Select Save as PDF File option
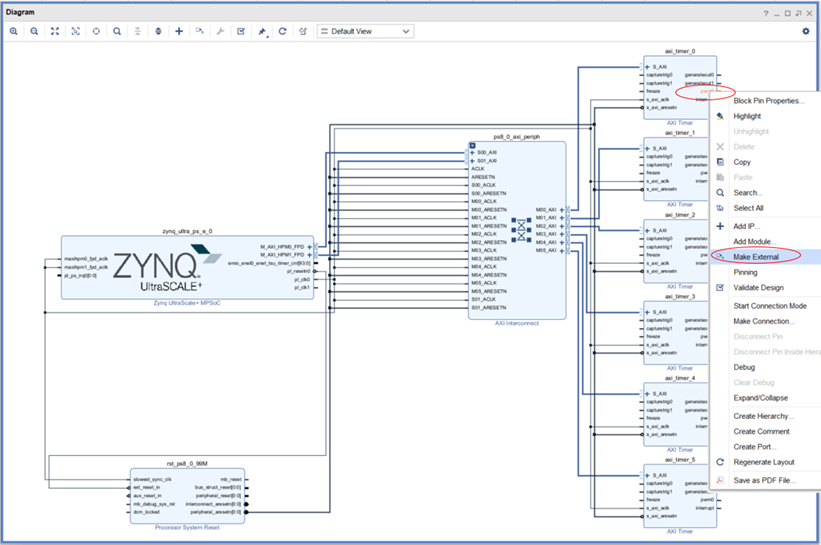Image resolution: width=821 pixels, height=545 pixels. pyautogui.click(x=765, y=480)
